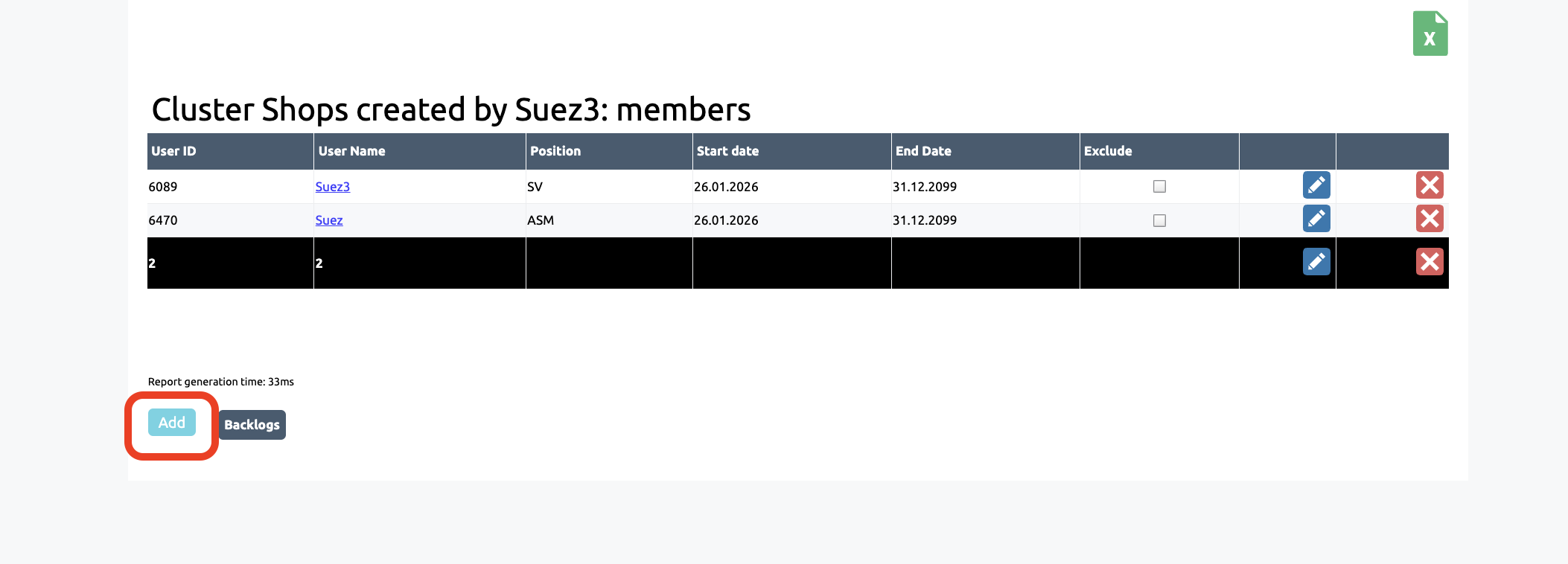Edit the Suez ASM member row
The image size is (1568, 564).
click(1316, 219)
